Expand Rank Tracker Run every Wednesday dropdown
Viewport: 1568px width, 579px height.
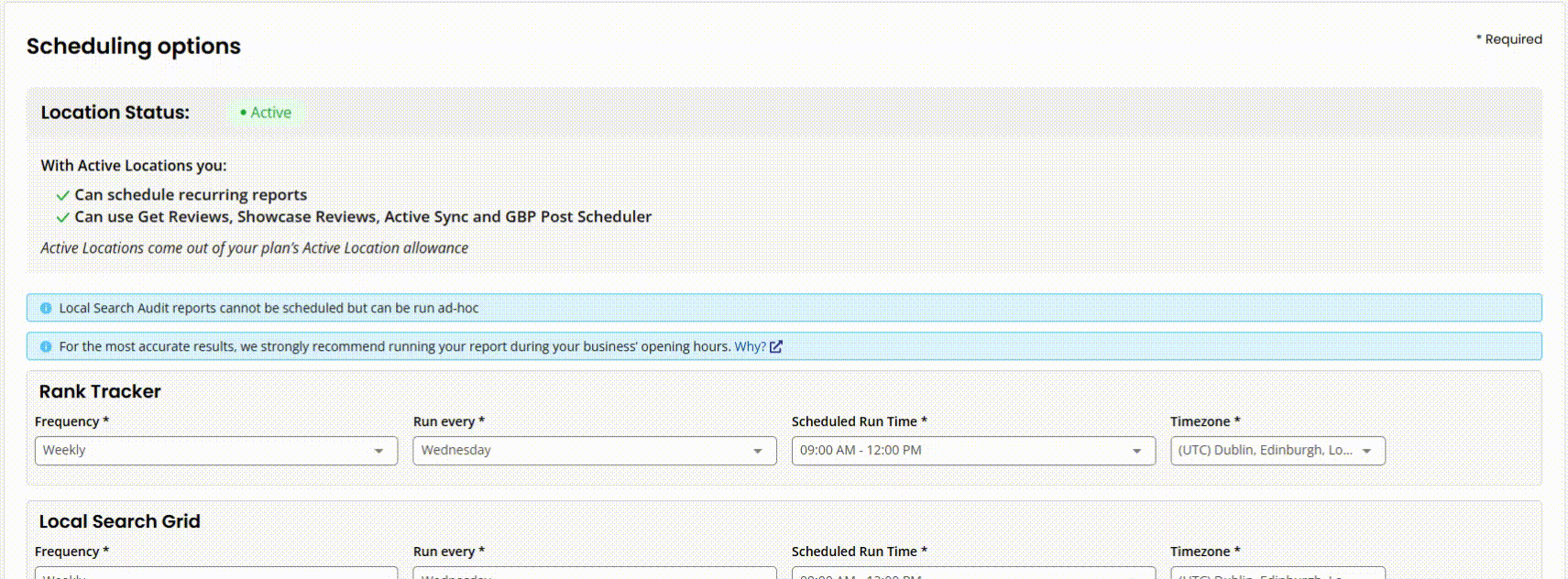pos(594,451)
